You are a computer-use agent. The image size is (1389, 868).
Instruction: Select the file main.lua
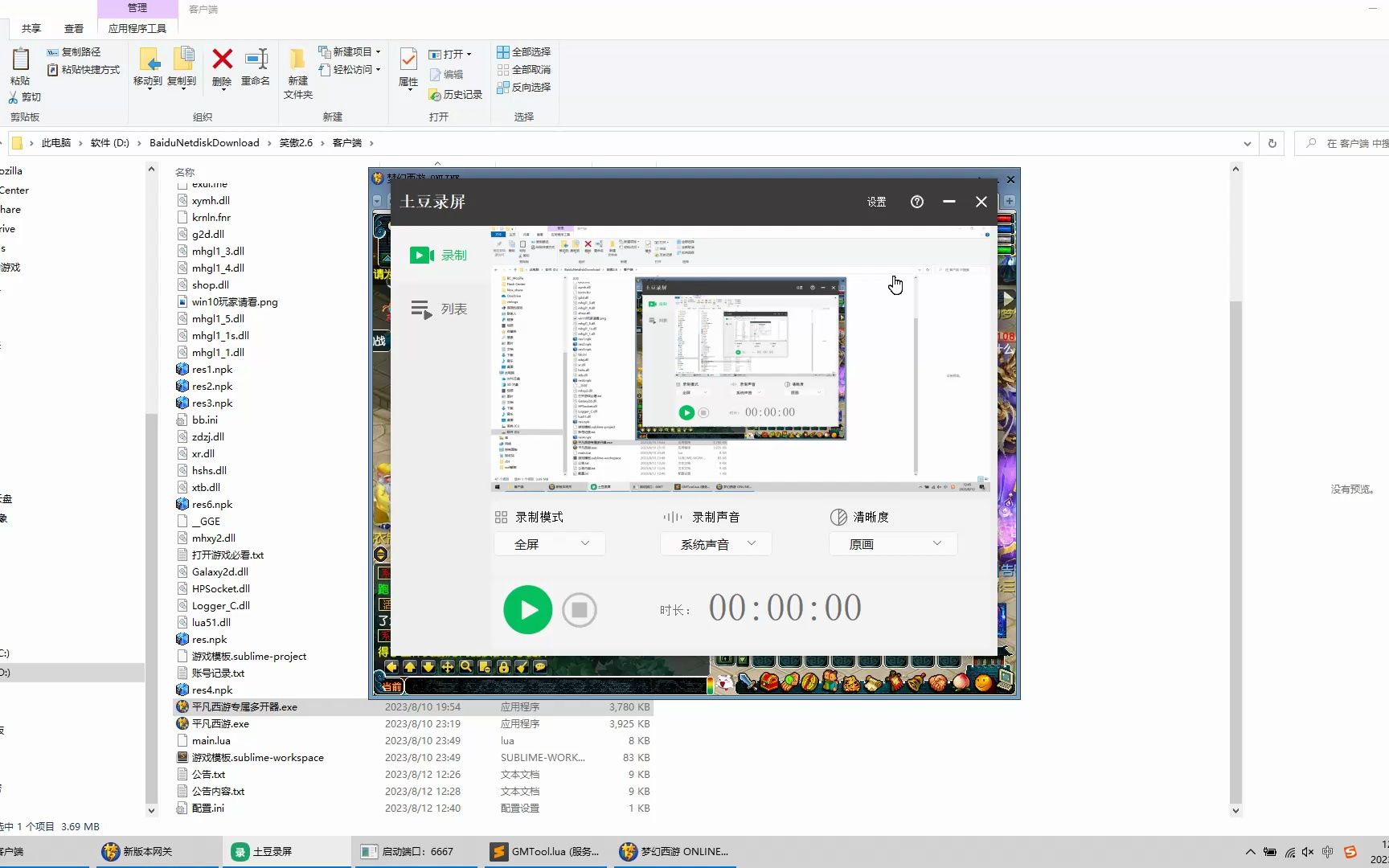[x=211, y=741]
